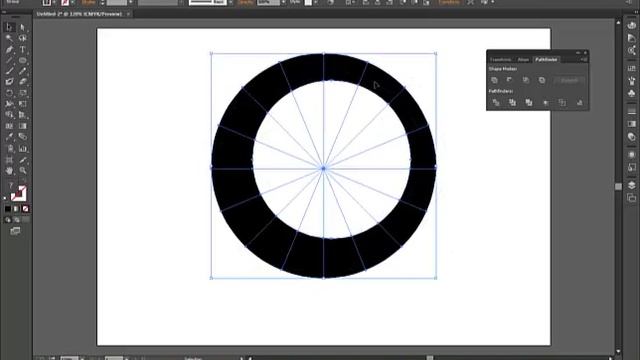Viewport: 640px width, 360px height.
Task: Select the Eyedropper tool
Action: point(9,137)
